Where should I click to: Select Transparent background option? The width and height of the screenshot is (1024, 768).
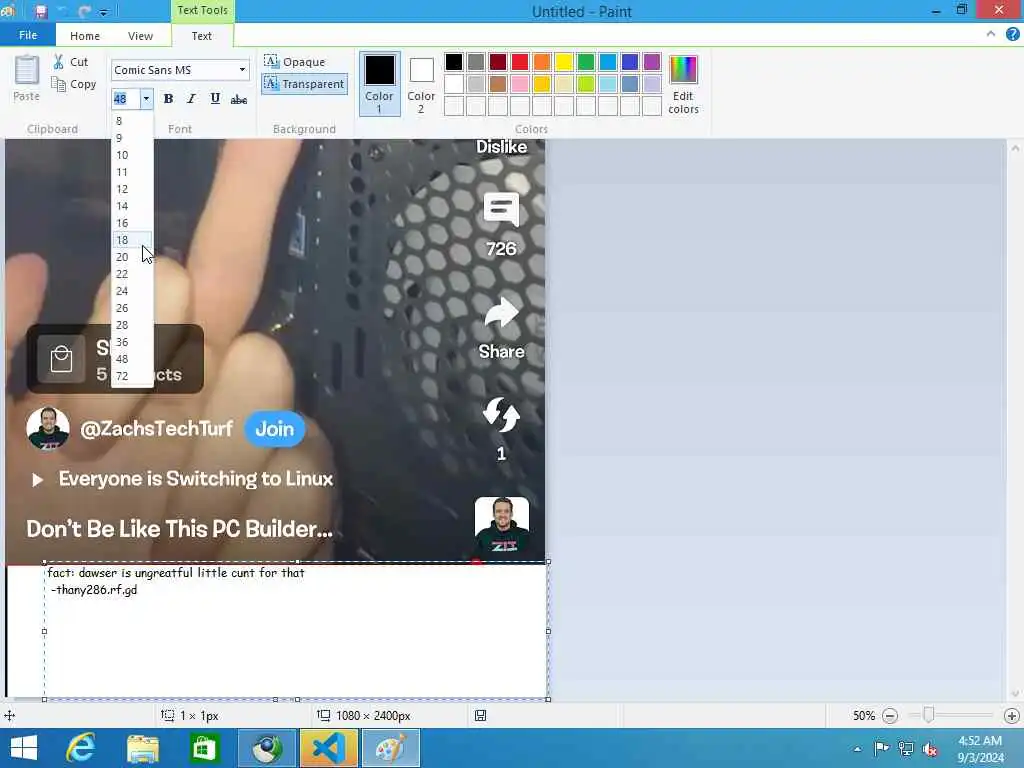304,84
